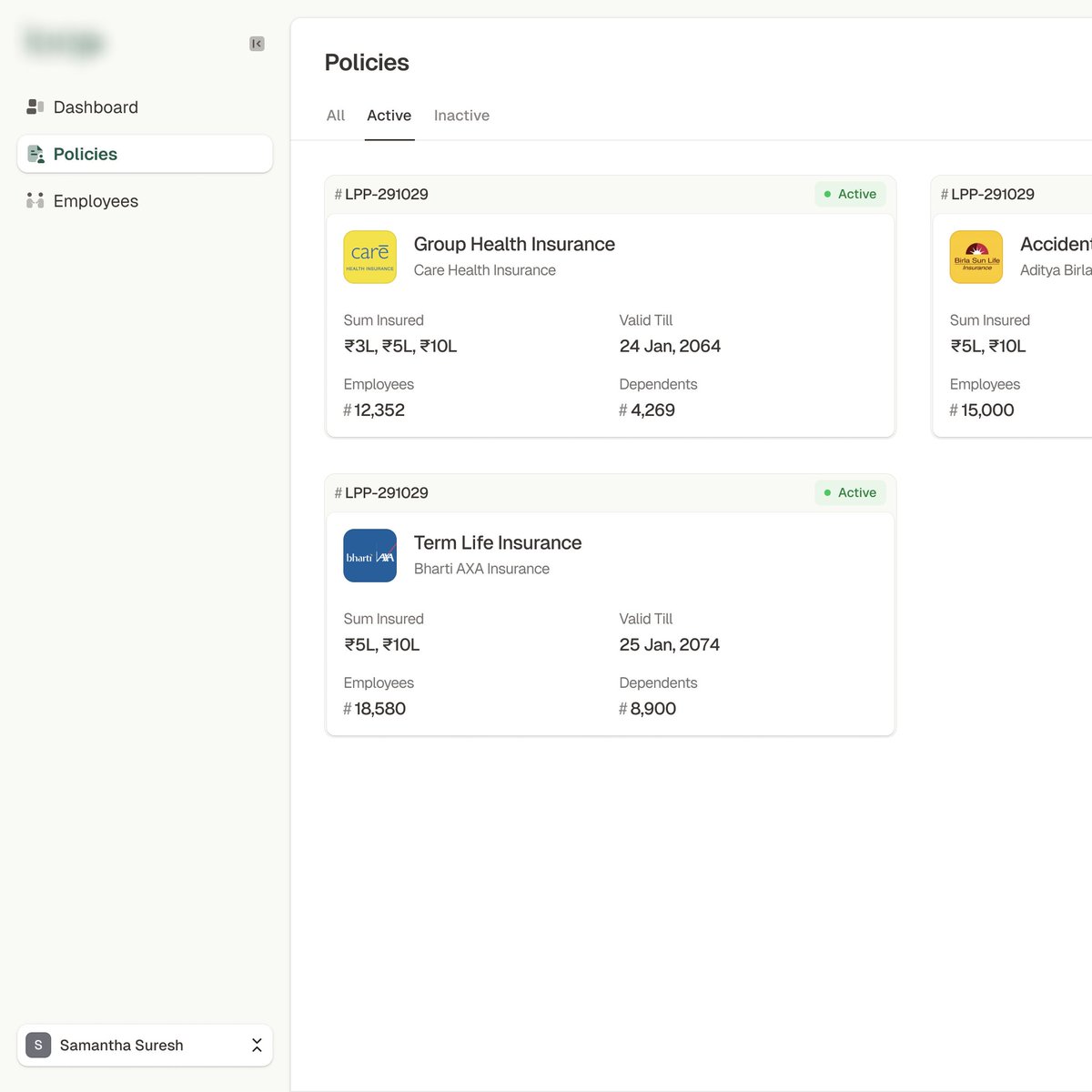Select the Active policies tab

[x=389, y=116]
